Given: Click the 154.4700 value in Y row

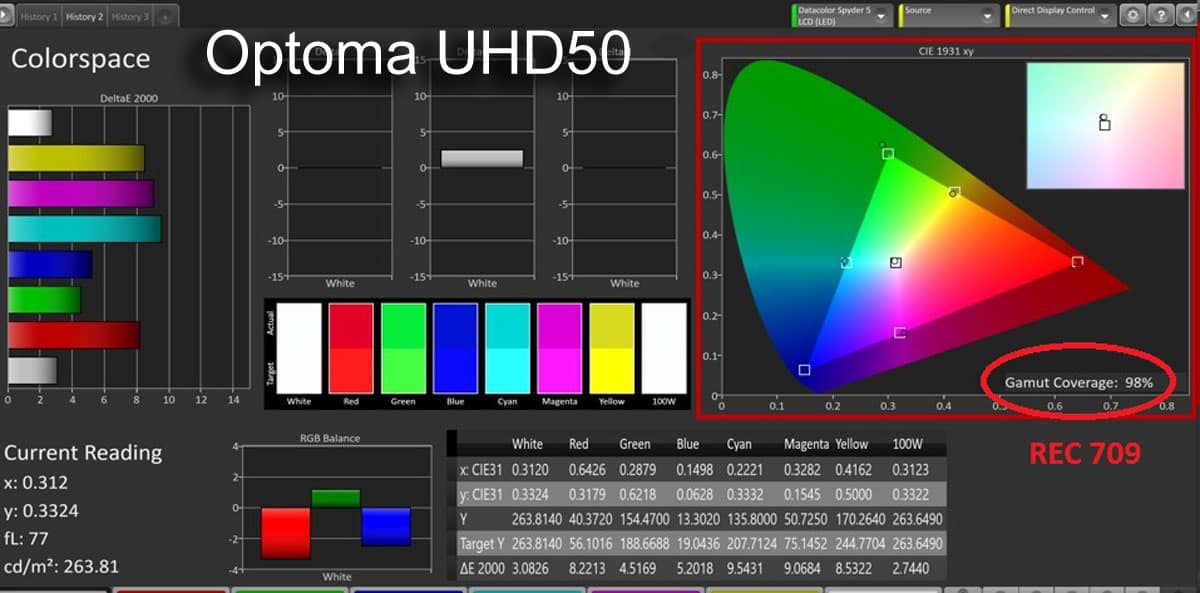Looking at the screenshot, I should pyautogui.click(x=645, y=519).
